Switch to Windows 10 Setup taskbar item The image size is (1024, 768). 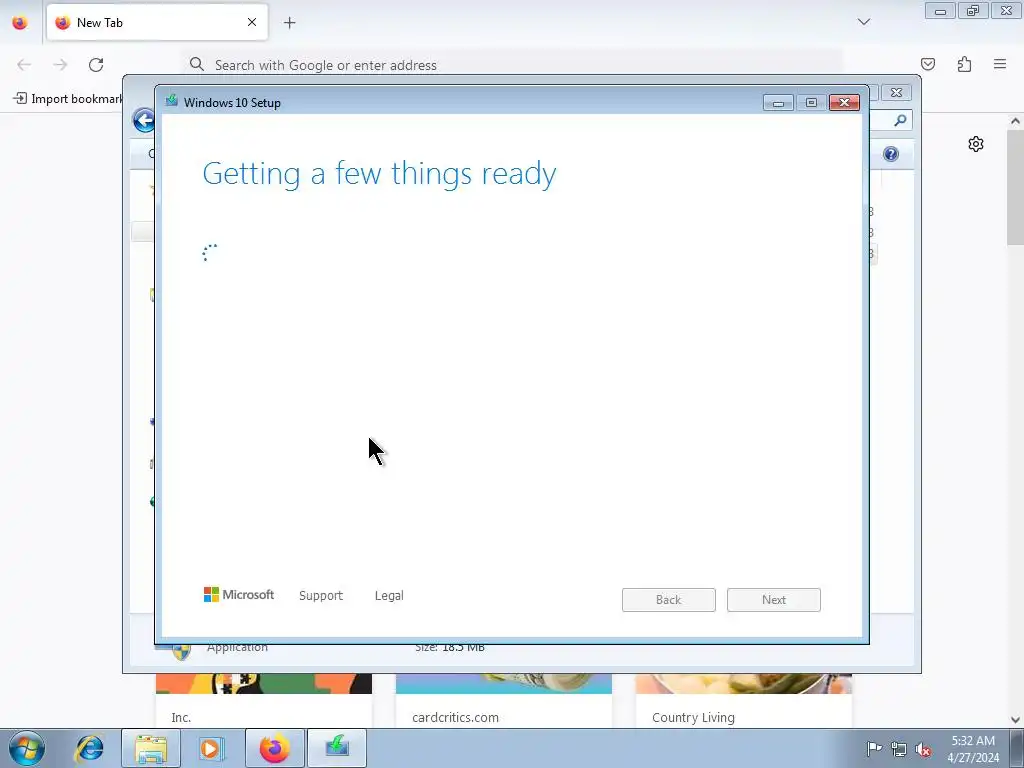coord(337,748)
